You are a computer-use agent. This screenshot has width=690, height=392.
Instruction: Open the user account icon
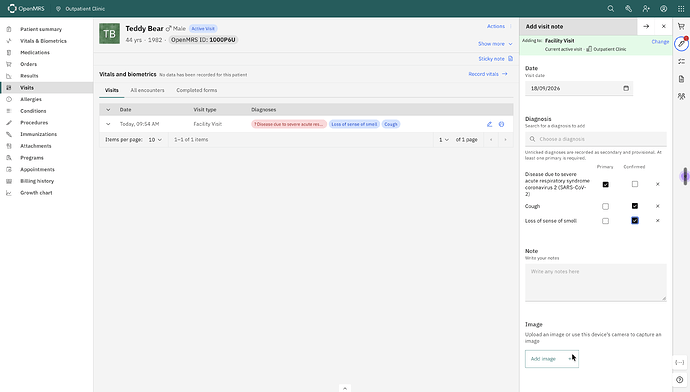click(x=664, y=8)
